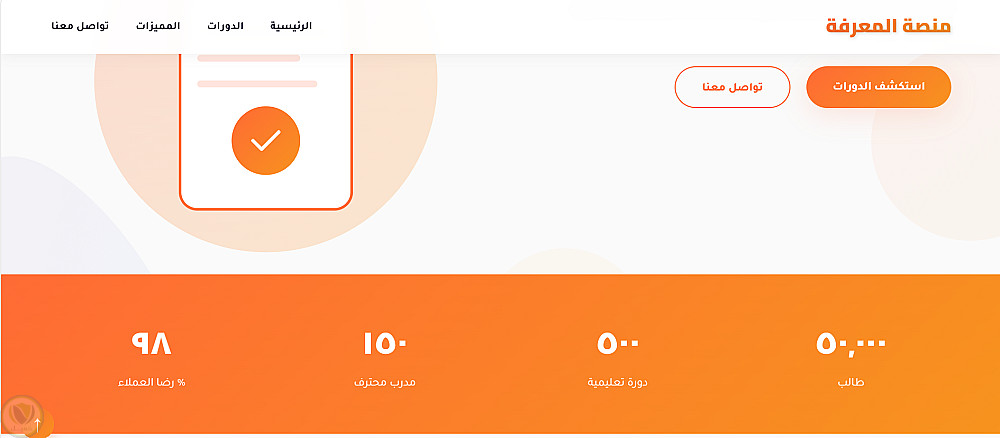
Task: Open the المميزات navigation link
Action: coord(158,26)
